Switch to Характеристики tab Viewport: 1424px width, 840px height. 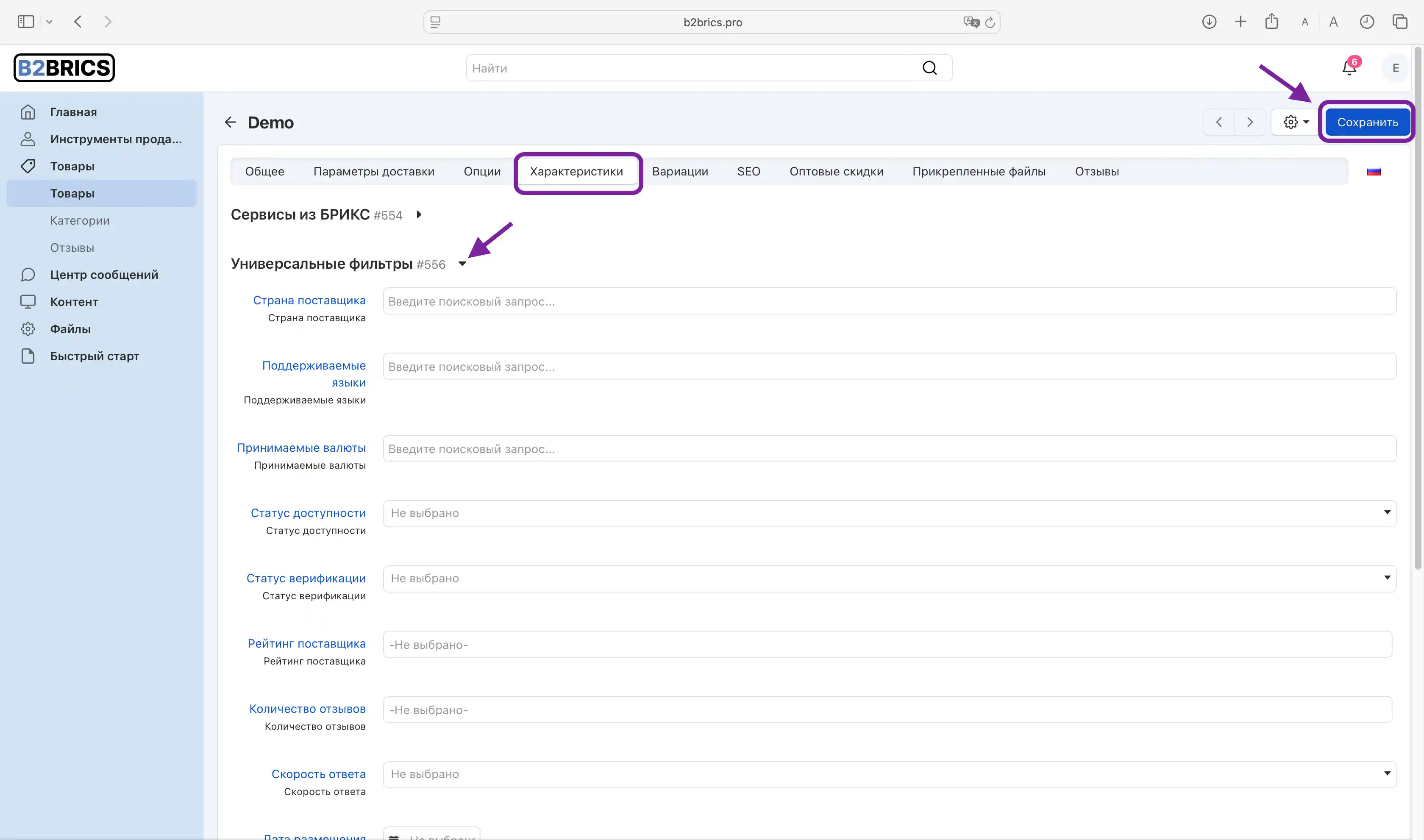(576, 172)
